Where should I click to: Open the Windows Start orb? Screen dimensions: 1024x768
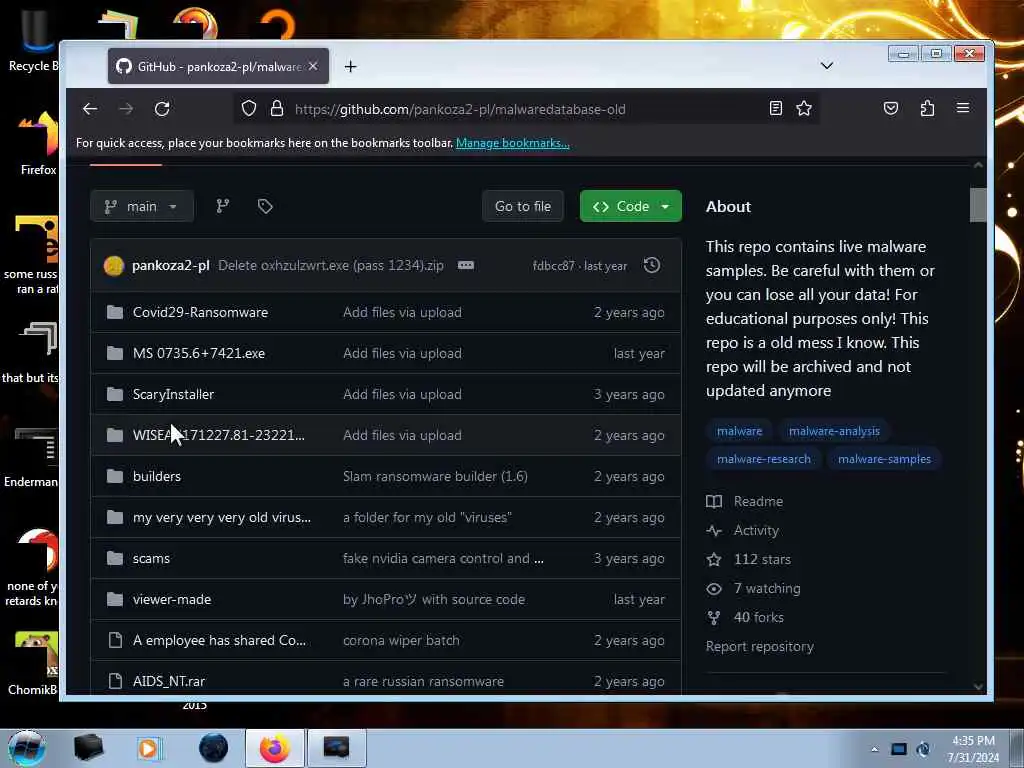click(x=26, y=748)
